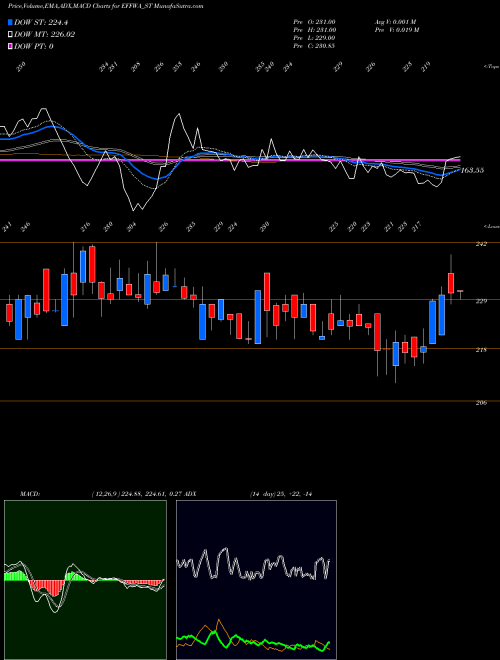Click the chart title mentioning EFFWA_ST MunafaSutra.com

(105, 6)
